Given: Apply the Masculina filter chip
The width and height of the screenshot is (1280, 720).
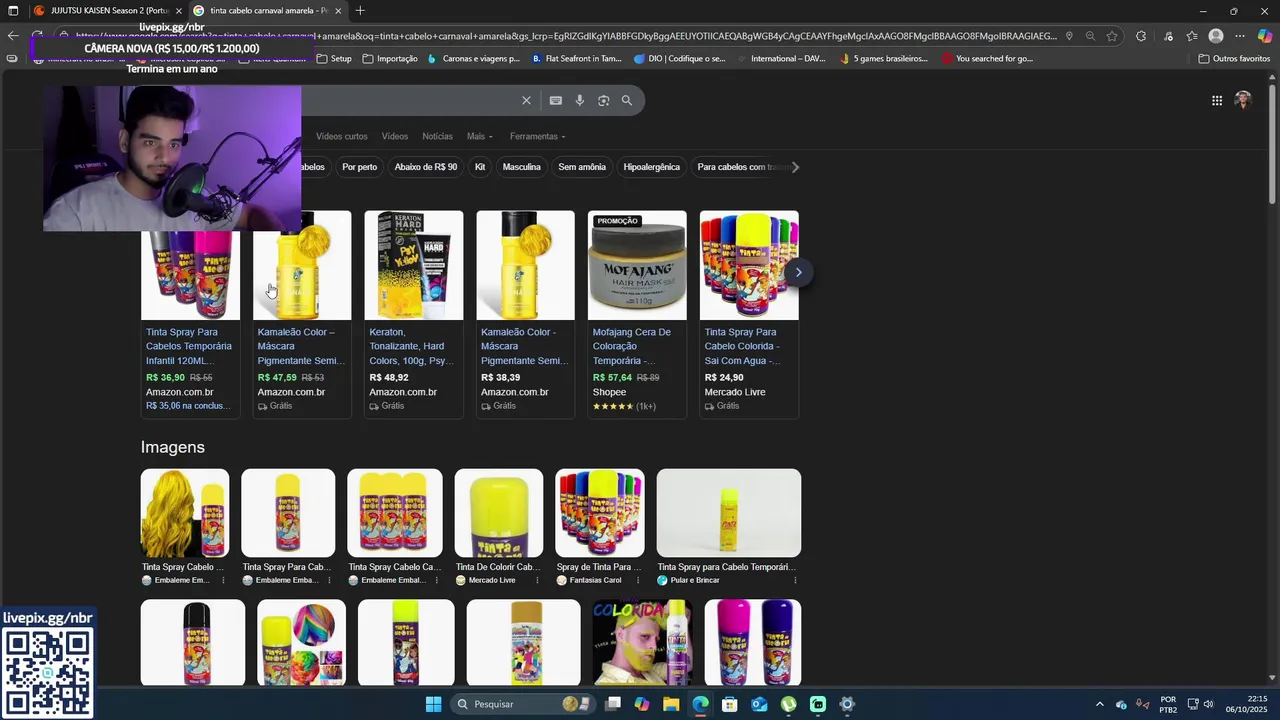Looking at the screenshot, I should (522, 167).
